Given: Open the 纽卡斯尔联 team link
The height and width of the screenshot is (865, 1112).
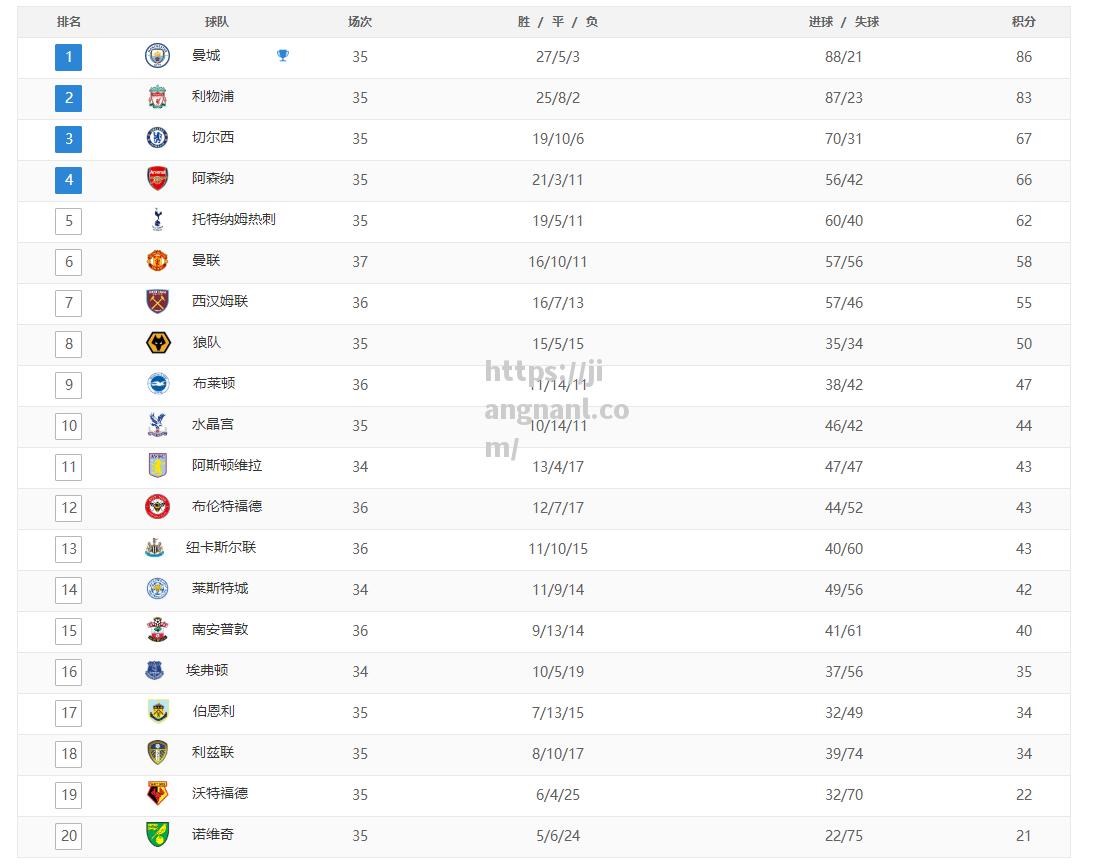Looking at the screenshot, I should [x=221, y=547].
